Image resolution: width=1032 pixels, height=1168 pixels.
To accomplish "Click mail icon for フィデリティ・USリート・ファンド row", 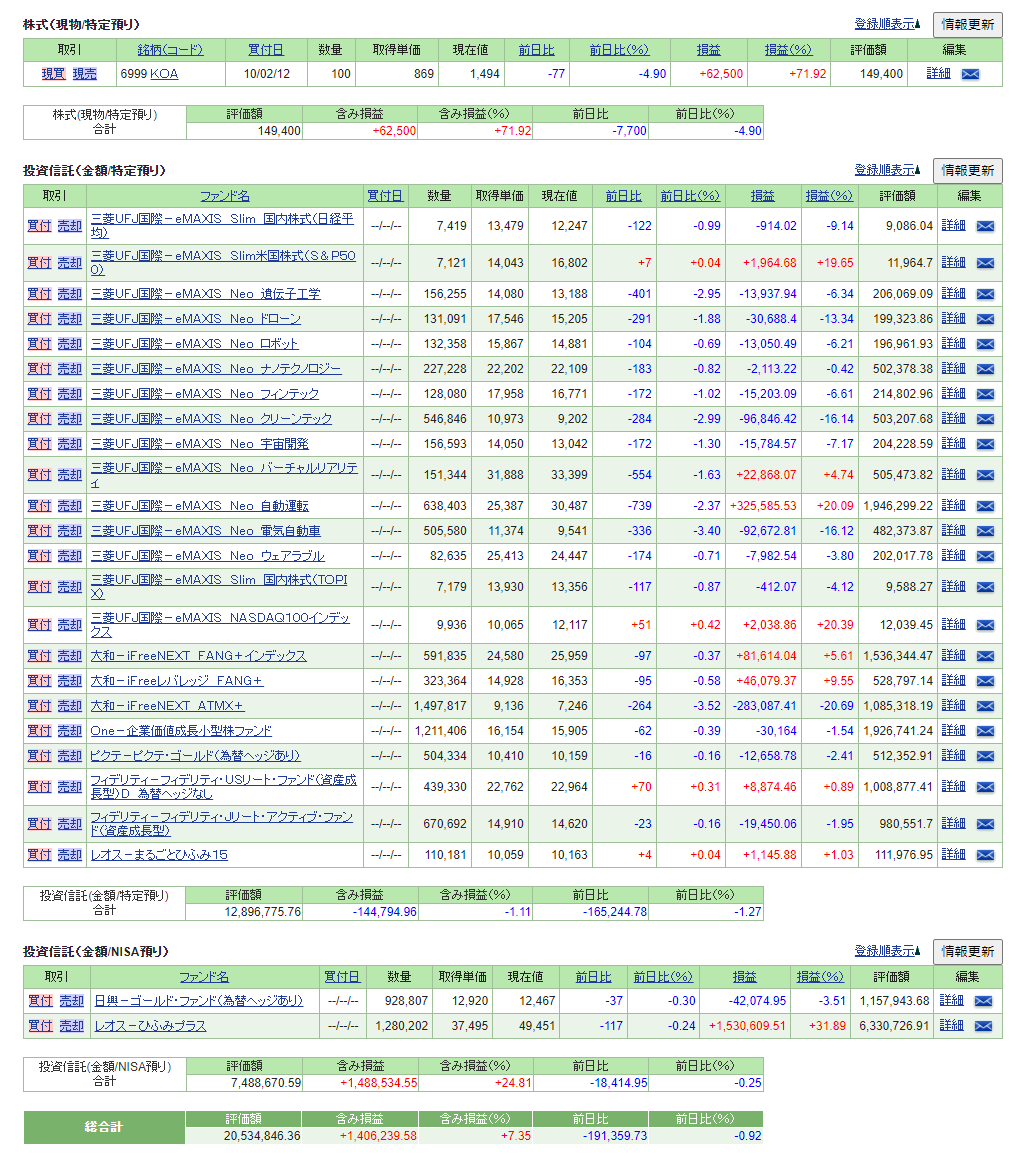I will pos(985,787).
